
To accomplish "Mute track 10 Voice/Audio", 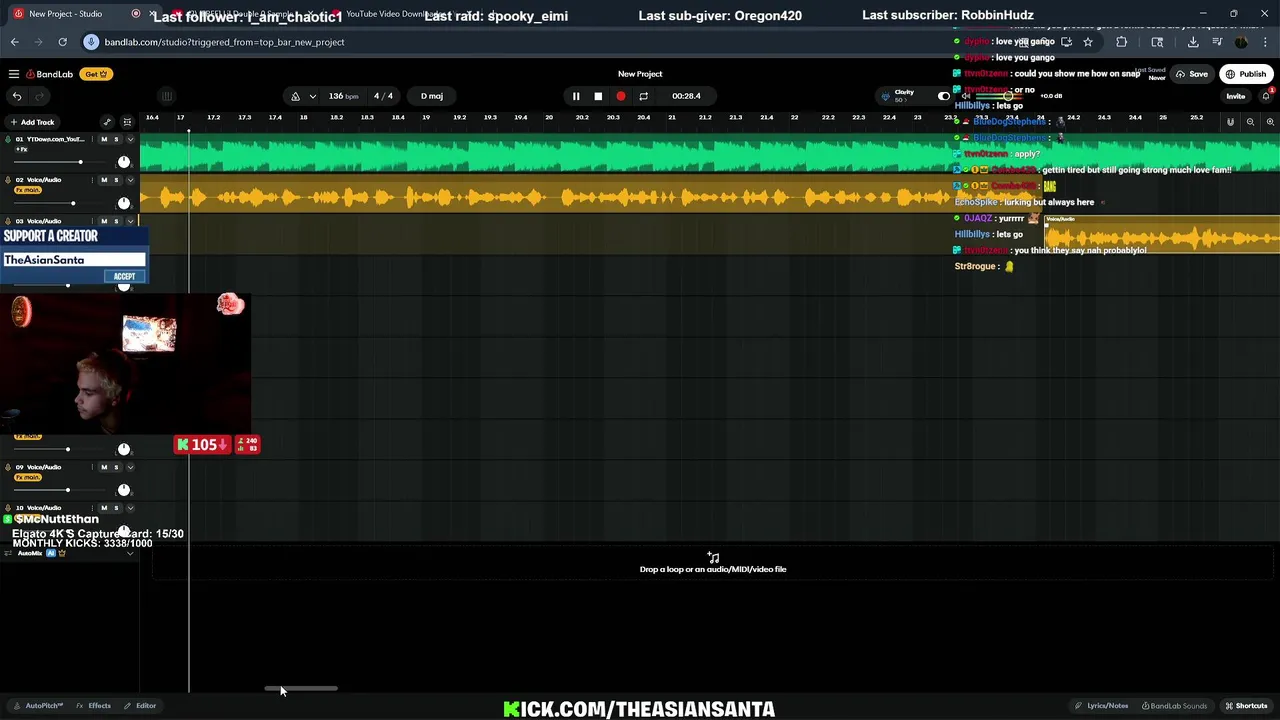I will click(104, 508).
